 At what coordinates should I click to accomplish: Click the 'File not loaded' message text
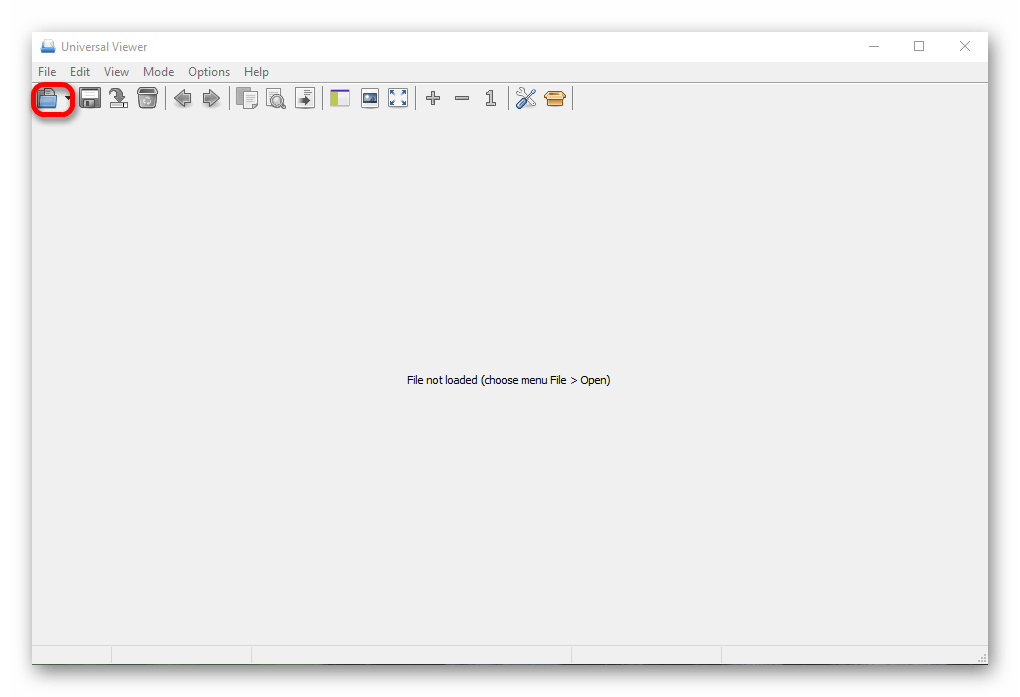coord(509,380)
